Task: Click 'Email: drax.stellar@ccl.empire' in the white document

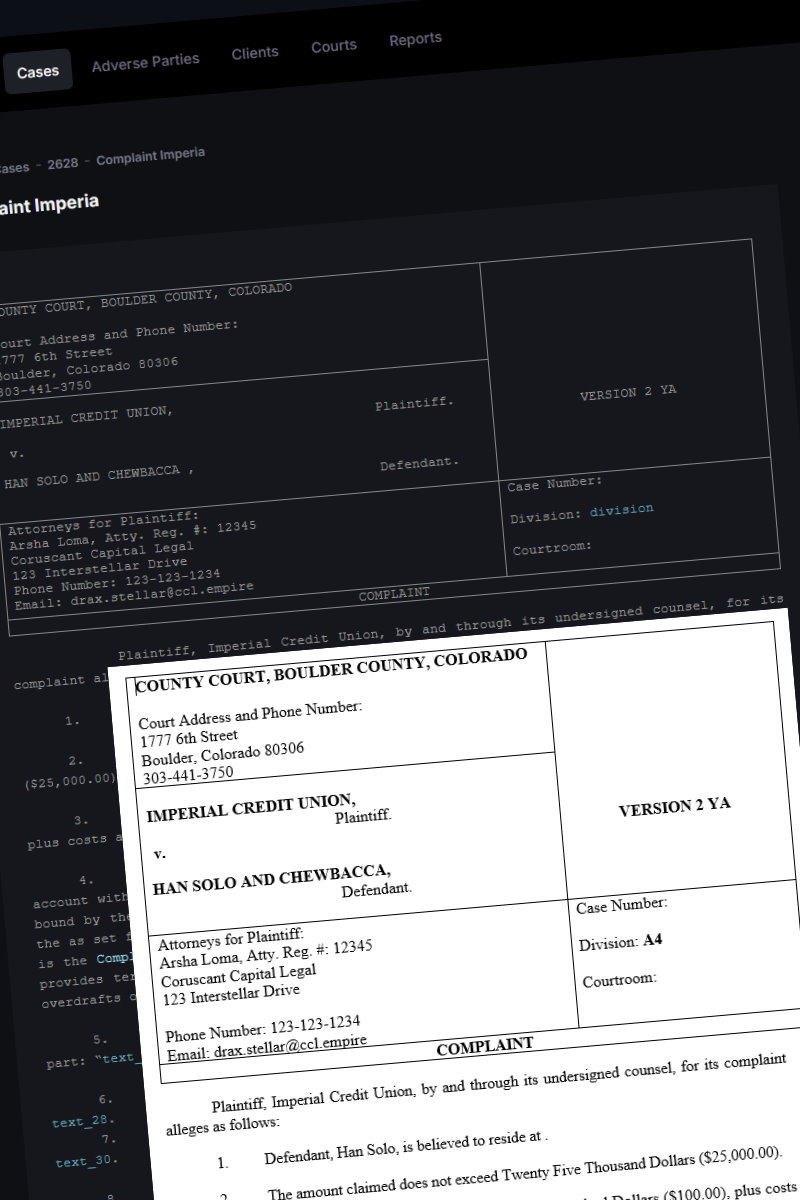Action: tap(266, 1047)
